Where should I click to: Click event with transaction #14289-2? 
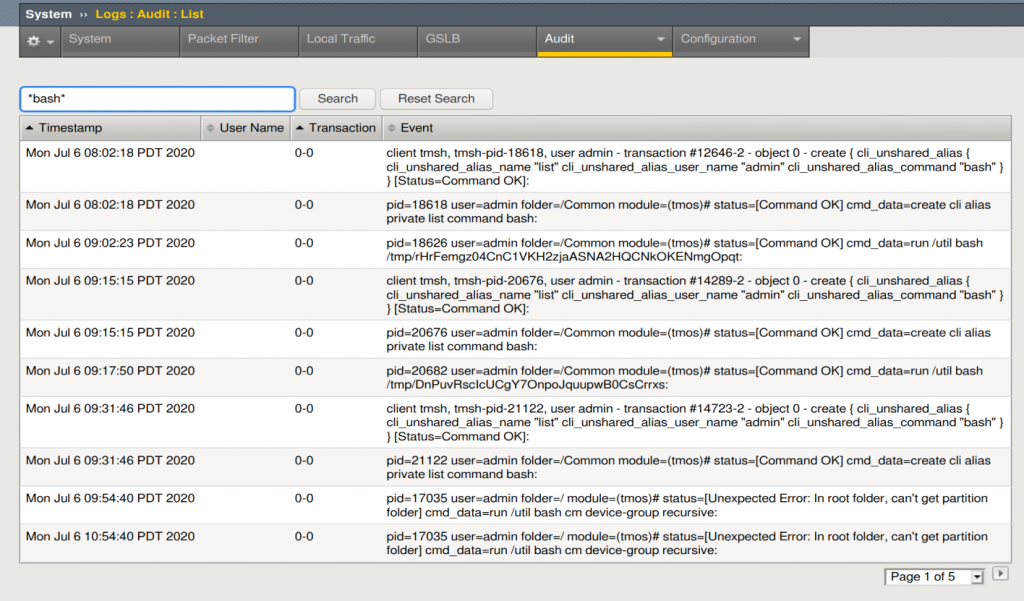(695, 295)
